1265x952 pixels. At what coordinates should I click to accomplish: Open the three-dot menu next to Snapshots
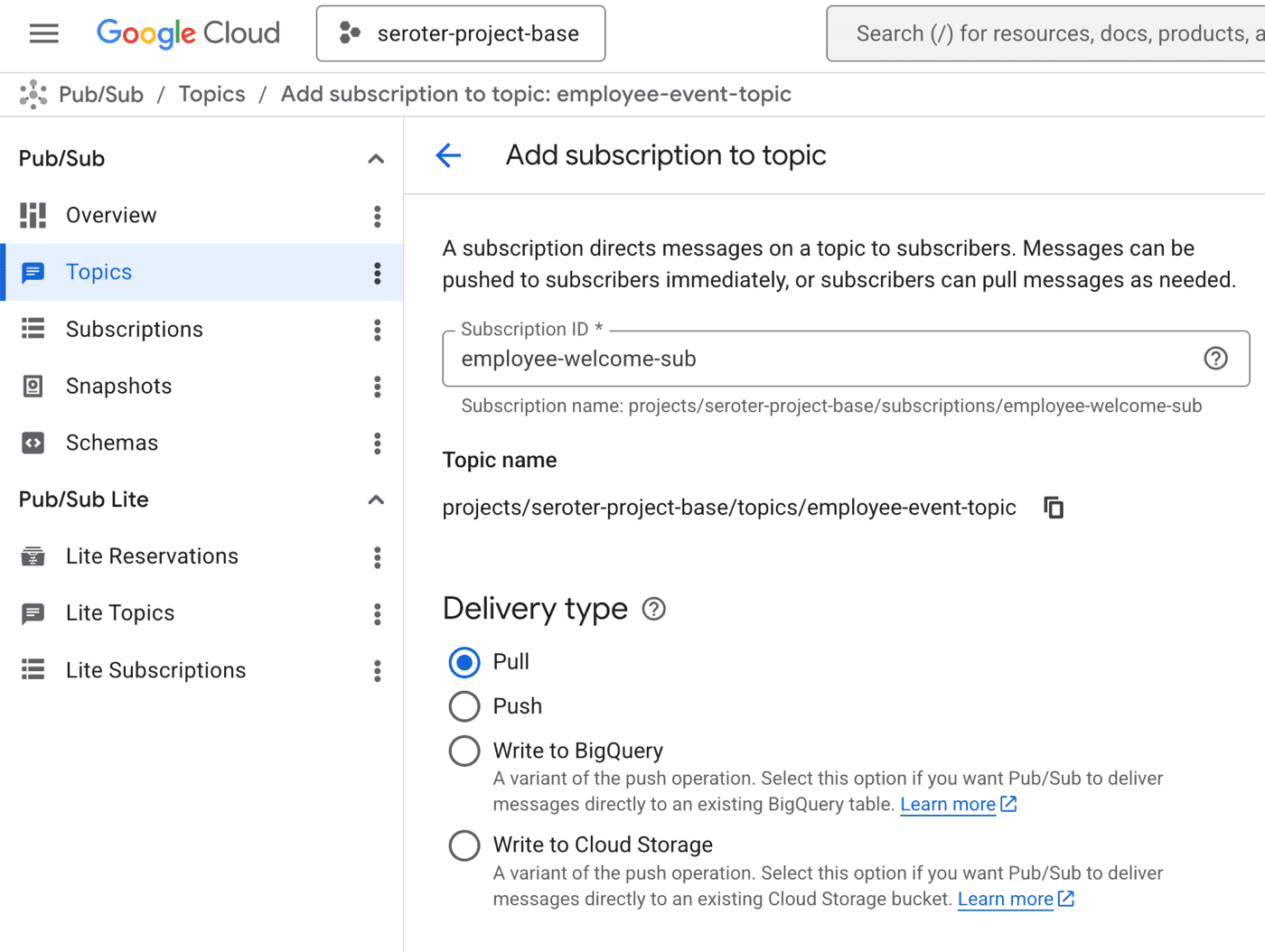click(377, 387)
